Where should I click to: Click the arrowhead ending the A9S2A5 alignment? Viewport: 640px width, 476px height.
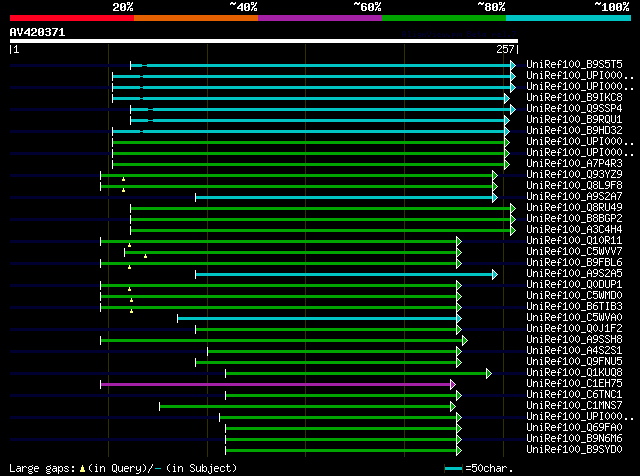(495, 274)
